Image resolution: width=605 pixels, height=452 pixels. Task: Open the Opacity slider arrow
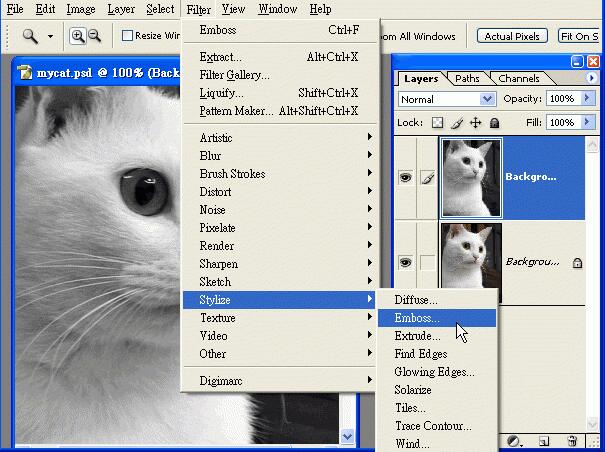(x=588, y=98)
